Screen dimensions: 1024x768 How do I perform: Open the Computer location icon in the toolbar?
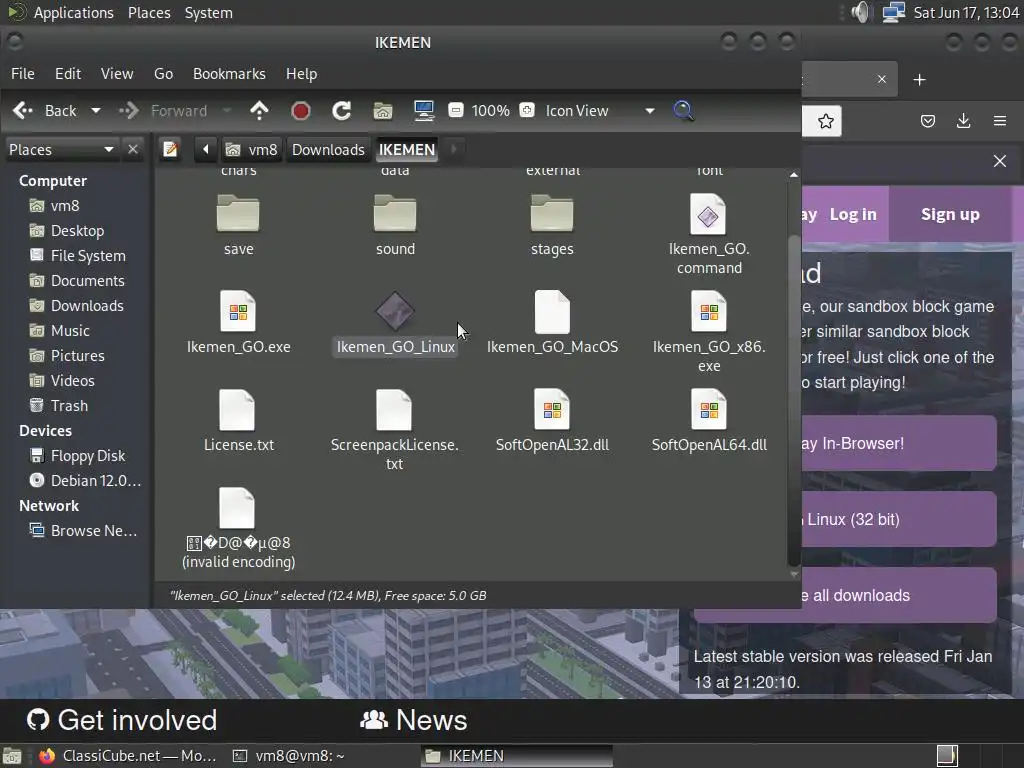(x=424, y=111)
